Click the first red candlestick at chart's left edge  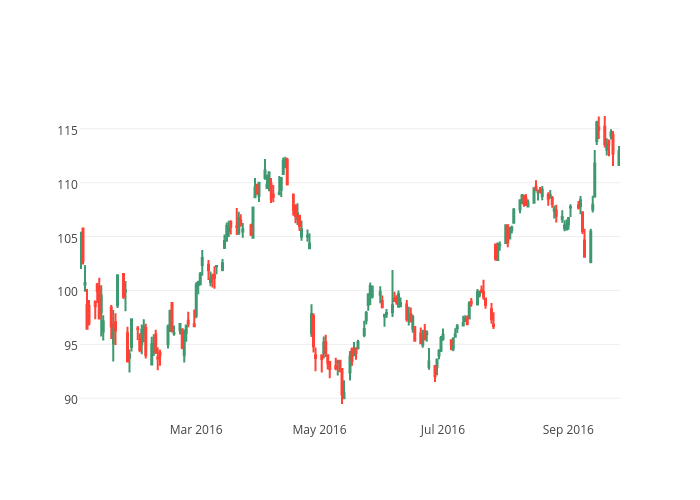(83, 246)
